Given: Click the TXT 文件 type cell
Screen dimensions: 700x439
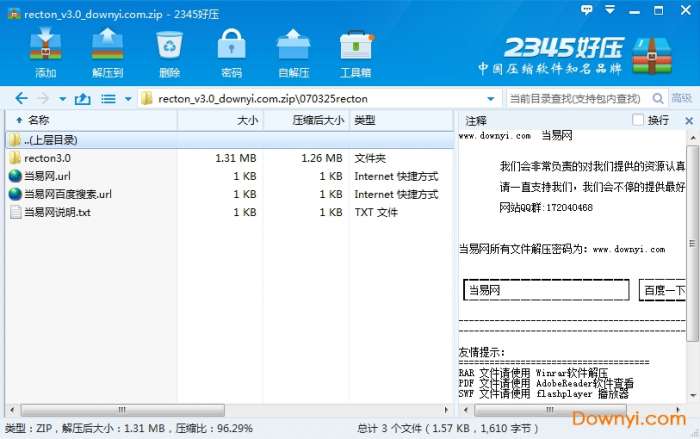Looking at the screenshot, I should (x=376, y=212).
